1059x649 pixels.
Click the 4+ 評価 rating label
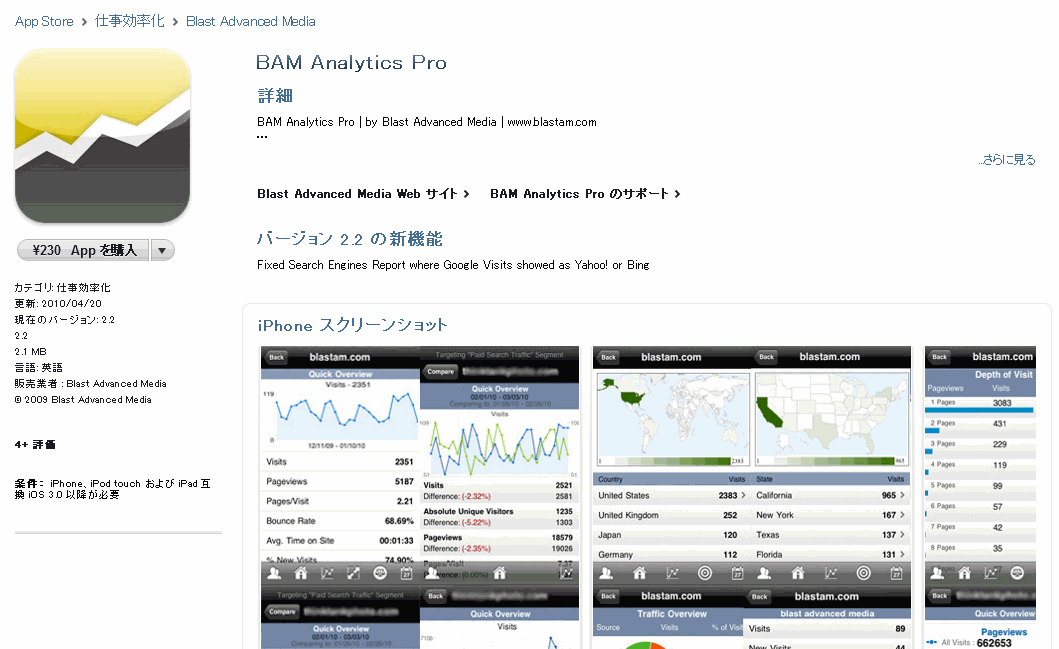click(x=35, y=444)
